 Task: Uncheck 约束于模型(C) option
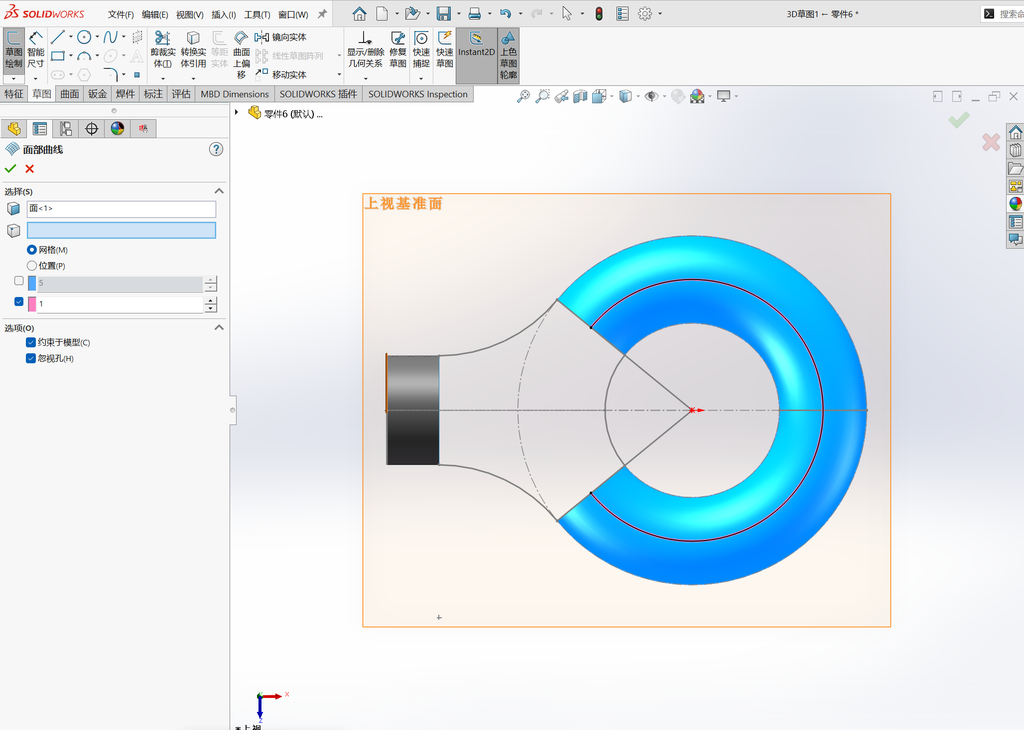click(31, 342)
